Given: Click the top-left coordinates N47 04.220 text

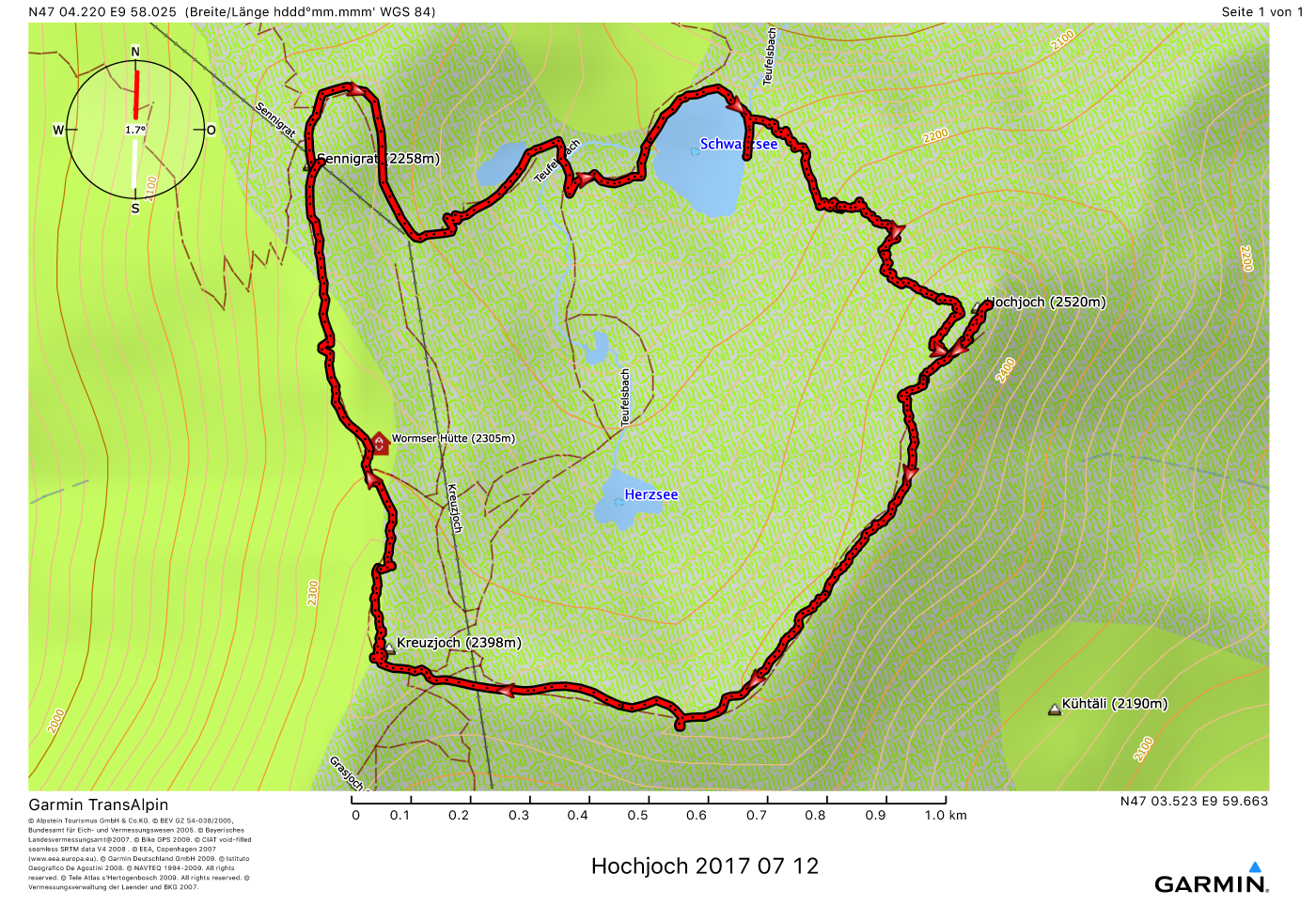Looking at the screenshot, I should click(x=102, y=12).
